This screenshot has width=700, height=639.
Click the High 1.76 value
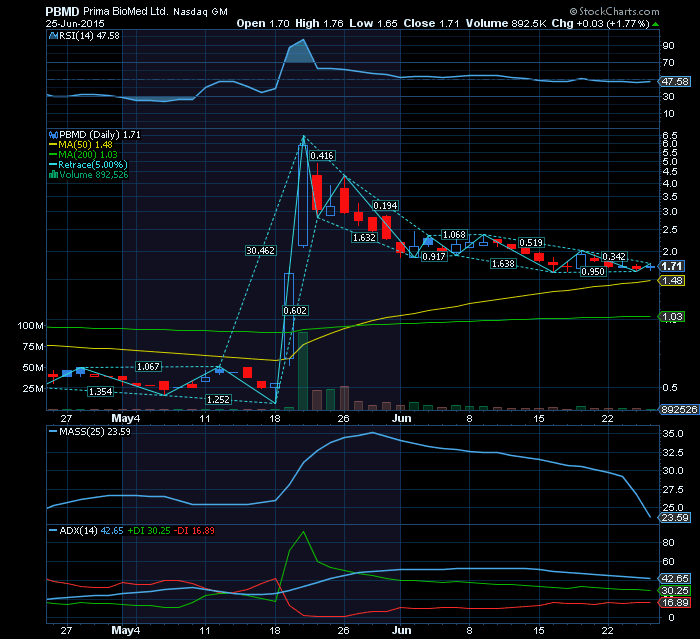click(319, 24)
